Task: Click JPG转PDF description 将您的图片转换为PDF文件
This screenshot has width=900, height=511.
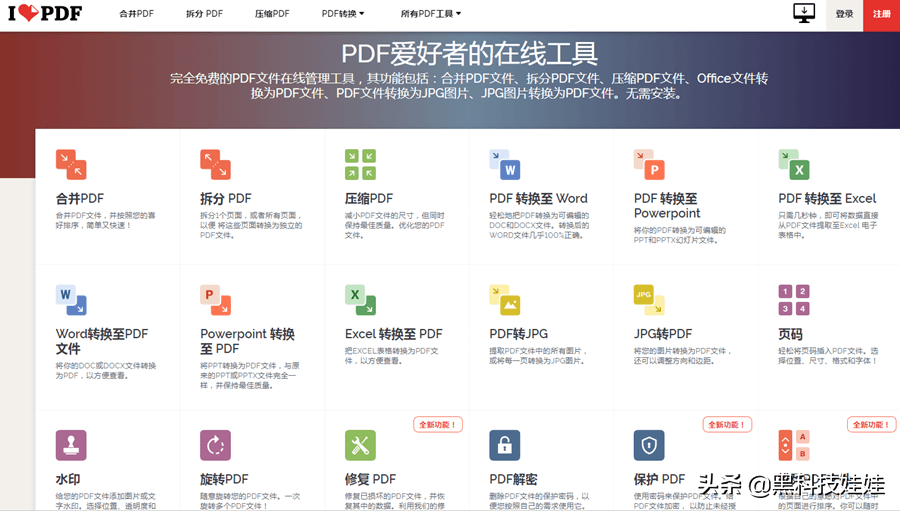Action: [x=683, y=355]
